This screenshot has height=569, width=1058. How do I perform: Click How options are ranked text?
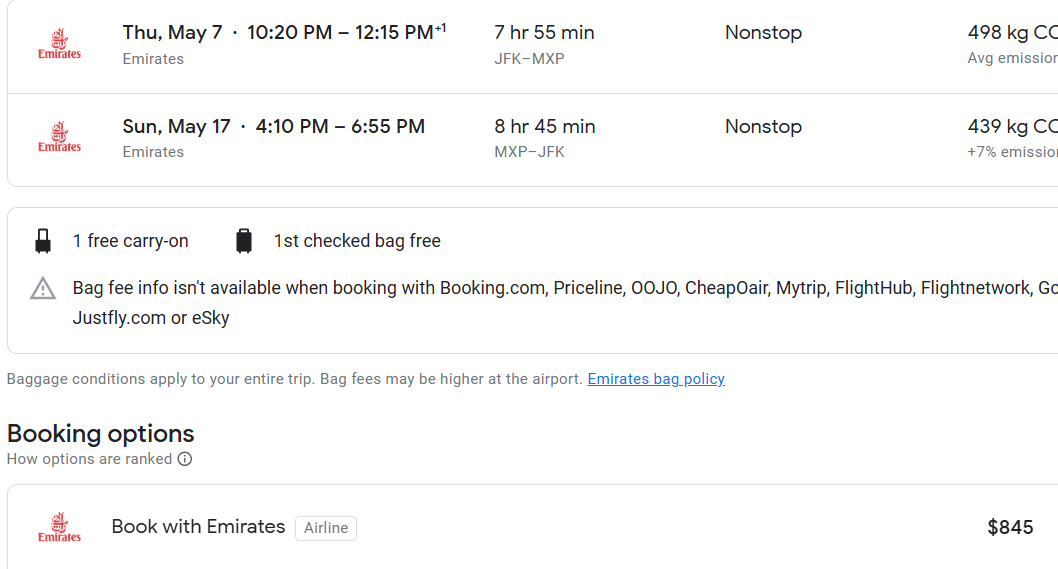point(89,459)
